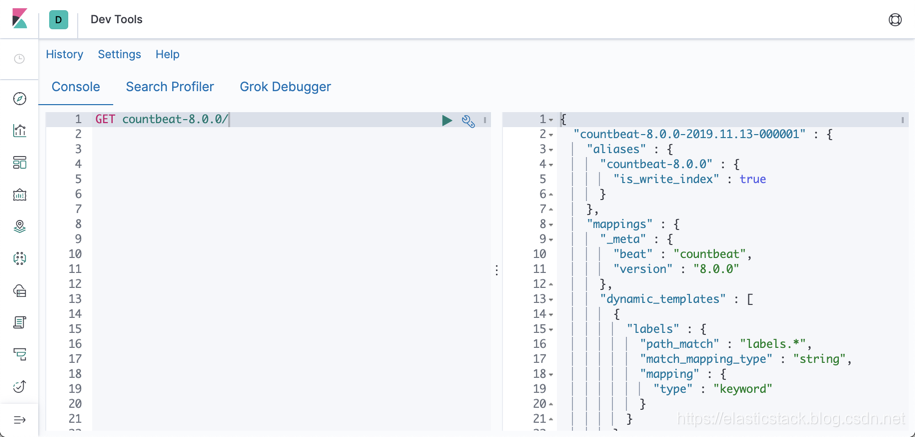
Task: Collapse mapping block at line 18
Action: [551, 375]
